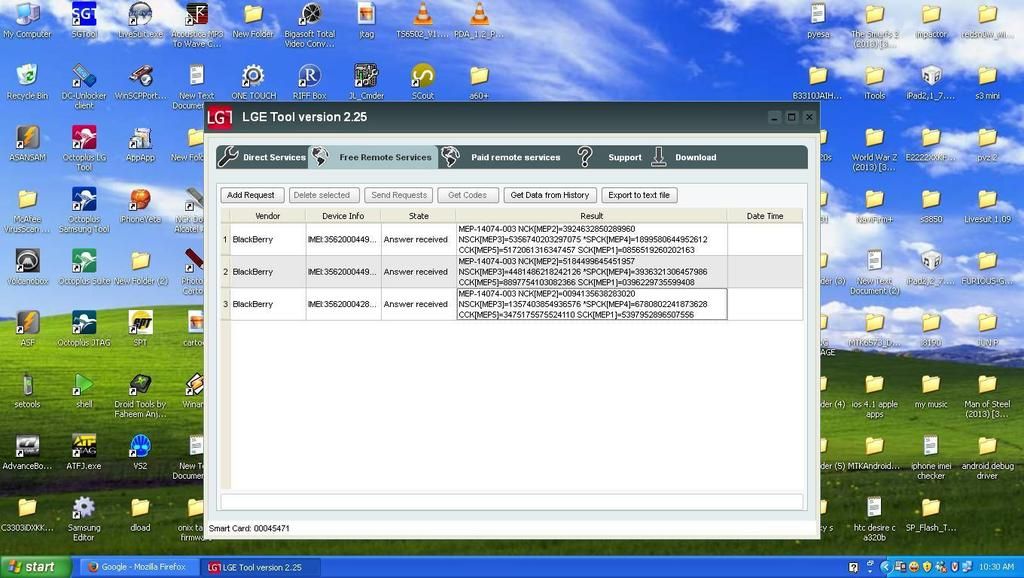Select the DC-Unlocker client icon
This screenshot has width=1024, height=578.
point(84,86)
